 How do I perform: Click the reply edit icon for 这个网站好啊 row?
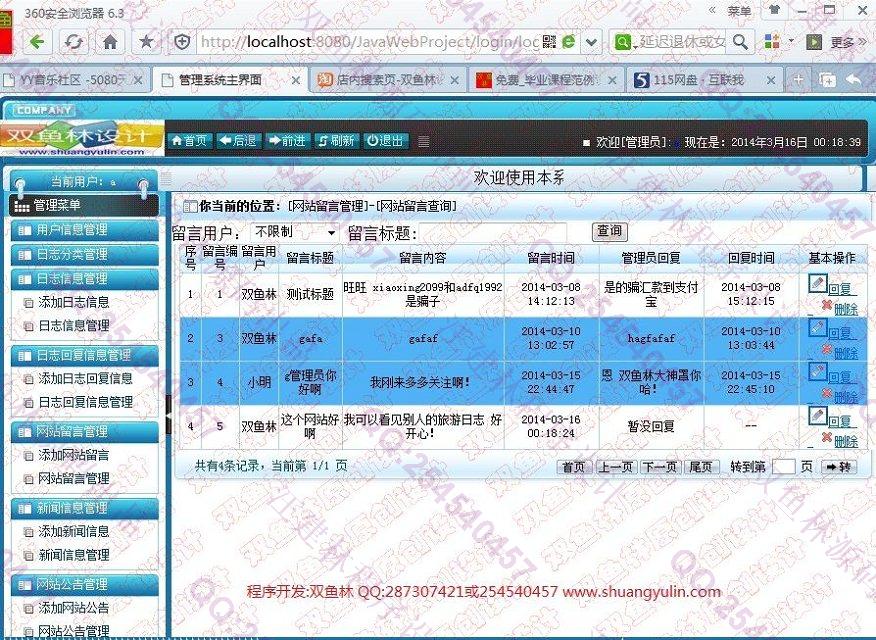pos(817,415)
